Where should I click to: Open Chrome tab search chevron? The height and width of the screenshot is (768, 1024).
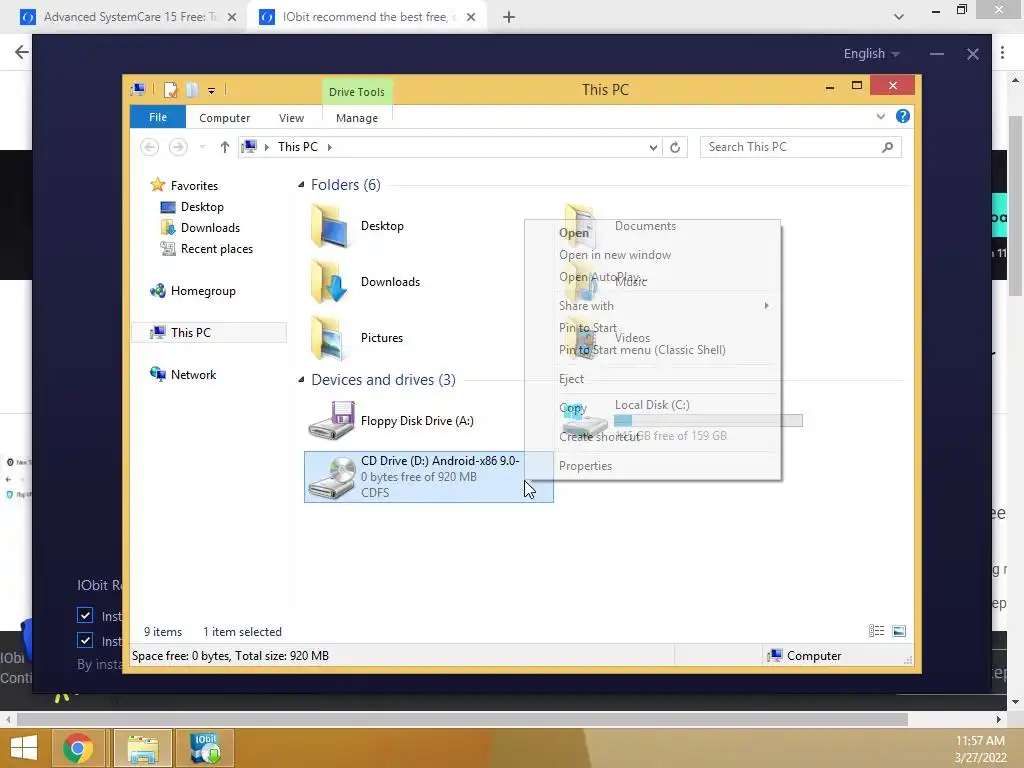899,17
